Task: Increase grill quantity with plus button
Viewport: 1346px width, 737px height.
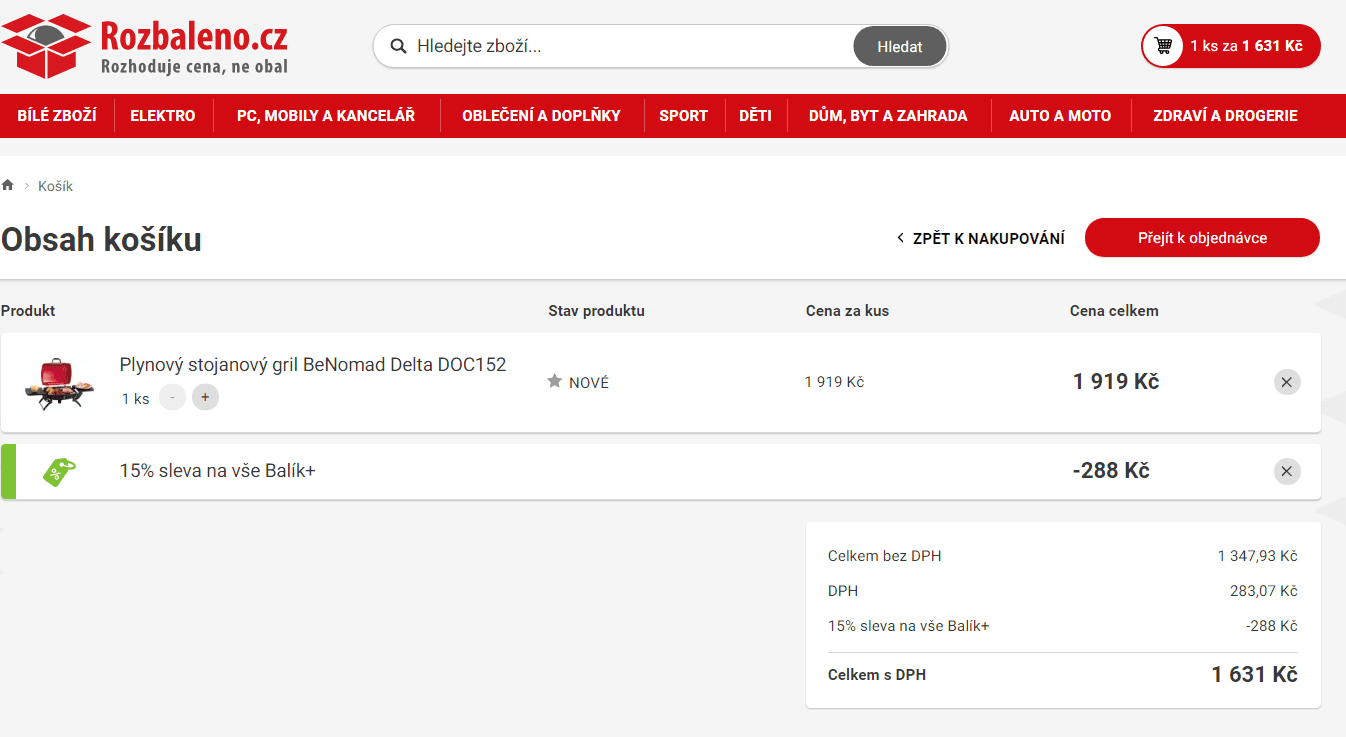Action: coord(205,397)
